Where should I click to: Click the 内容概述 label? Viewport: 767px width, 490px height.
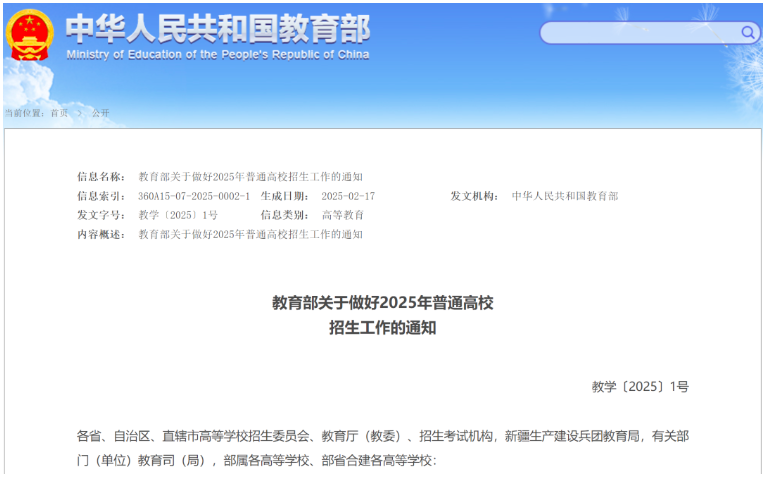tap(101, 234)
